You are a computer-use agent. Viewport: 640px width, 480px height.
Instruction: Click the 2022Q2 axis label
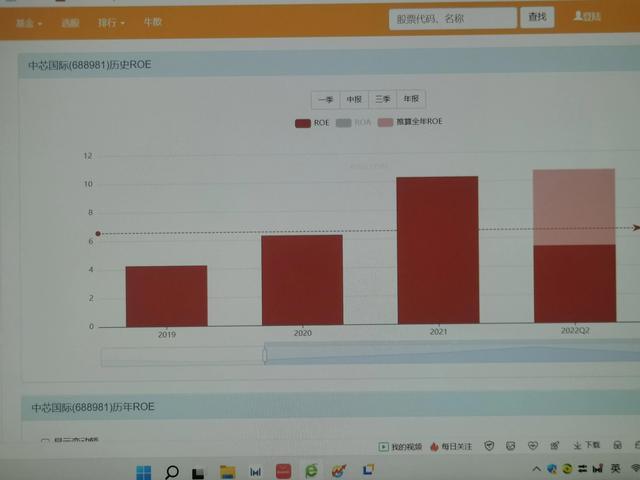575,330
